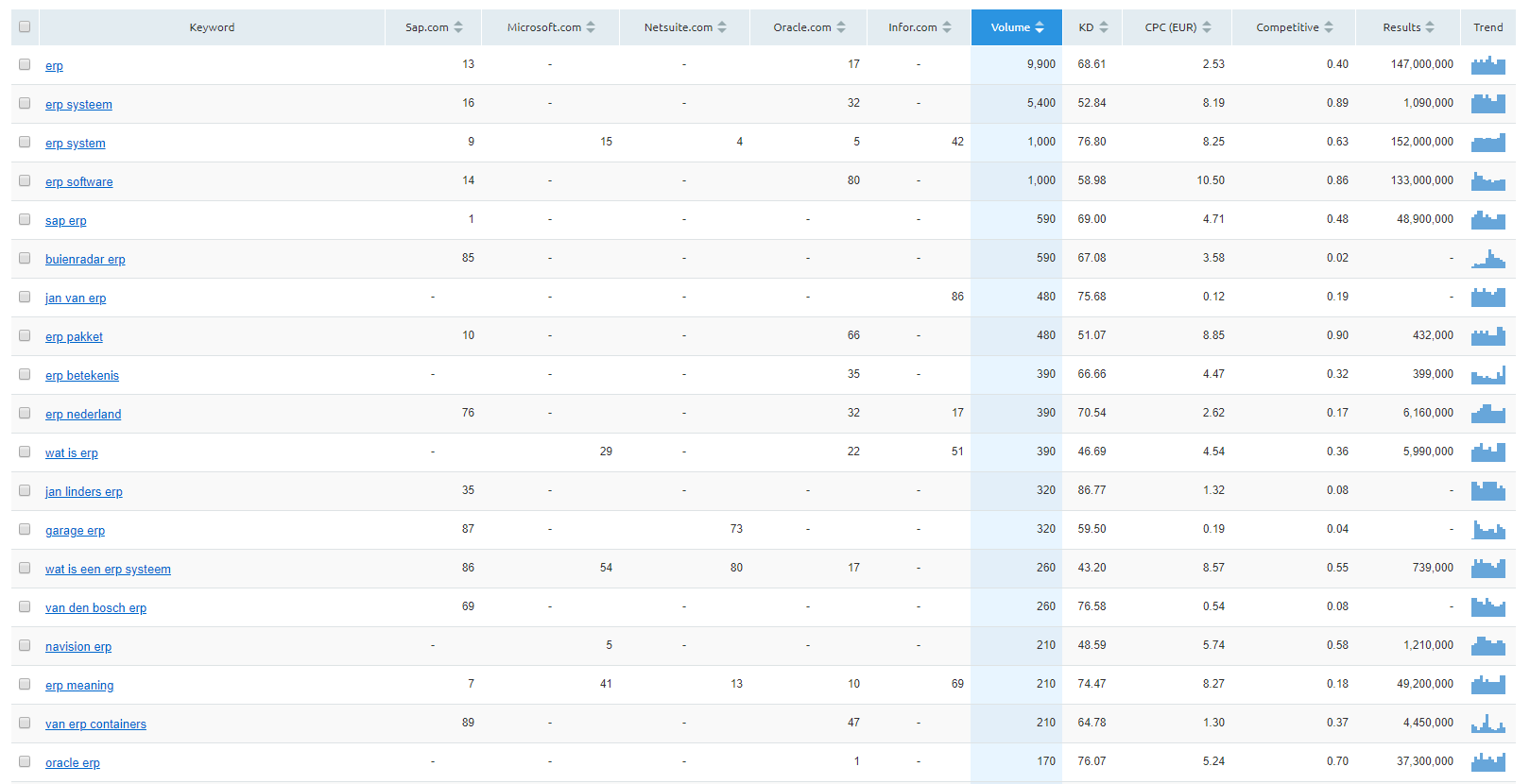
Task: Open trend chart for buienradar erp
Action: [x=1487, y=259]
